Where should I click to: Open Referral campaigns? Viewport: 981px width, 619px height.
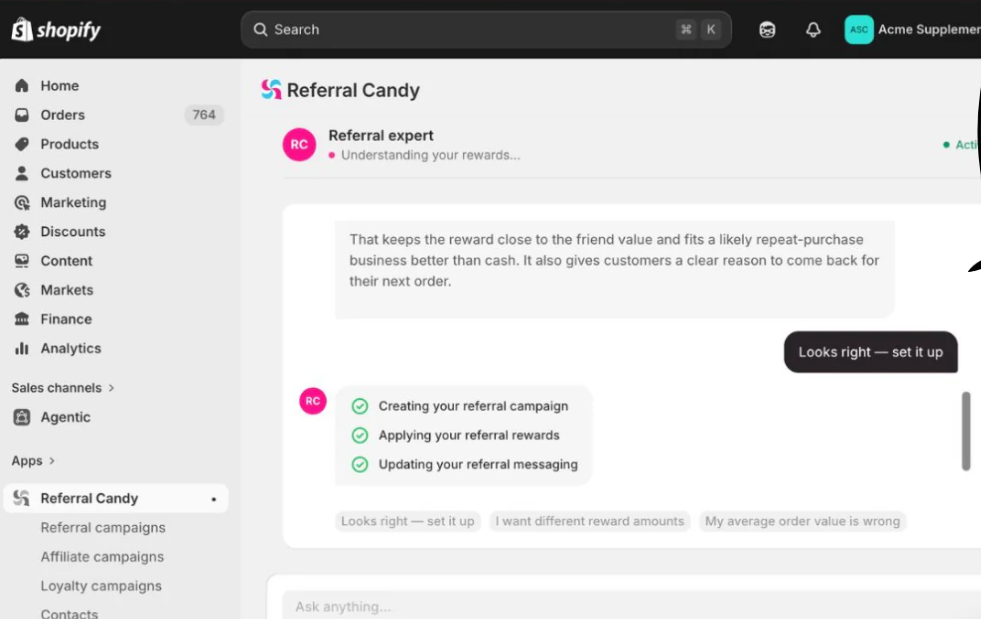click(103, 528)
